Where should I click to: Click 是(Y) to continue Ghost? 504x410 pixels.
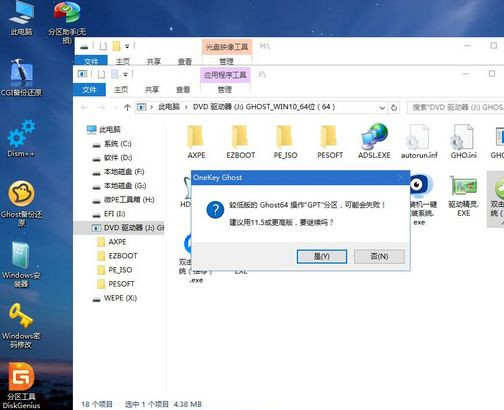[322, 256]
